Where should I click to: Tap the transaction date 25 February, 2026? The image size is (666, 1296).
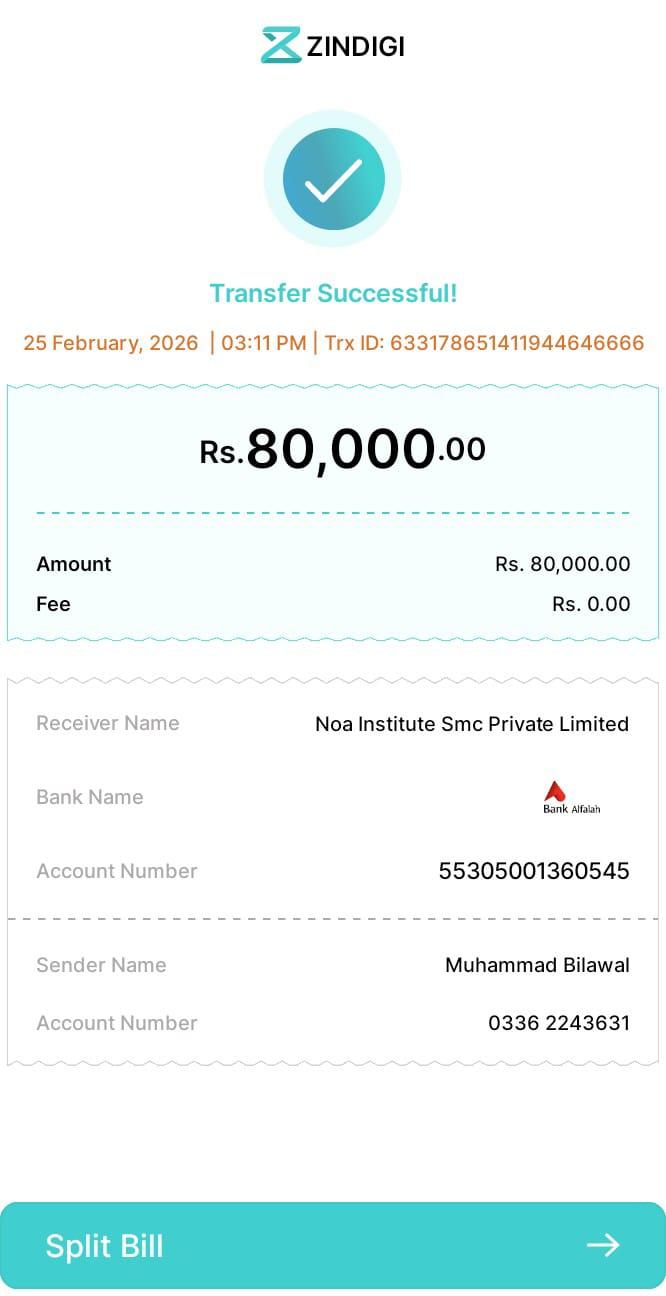click(x=111, y=343)
